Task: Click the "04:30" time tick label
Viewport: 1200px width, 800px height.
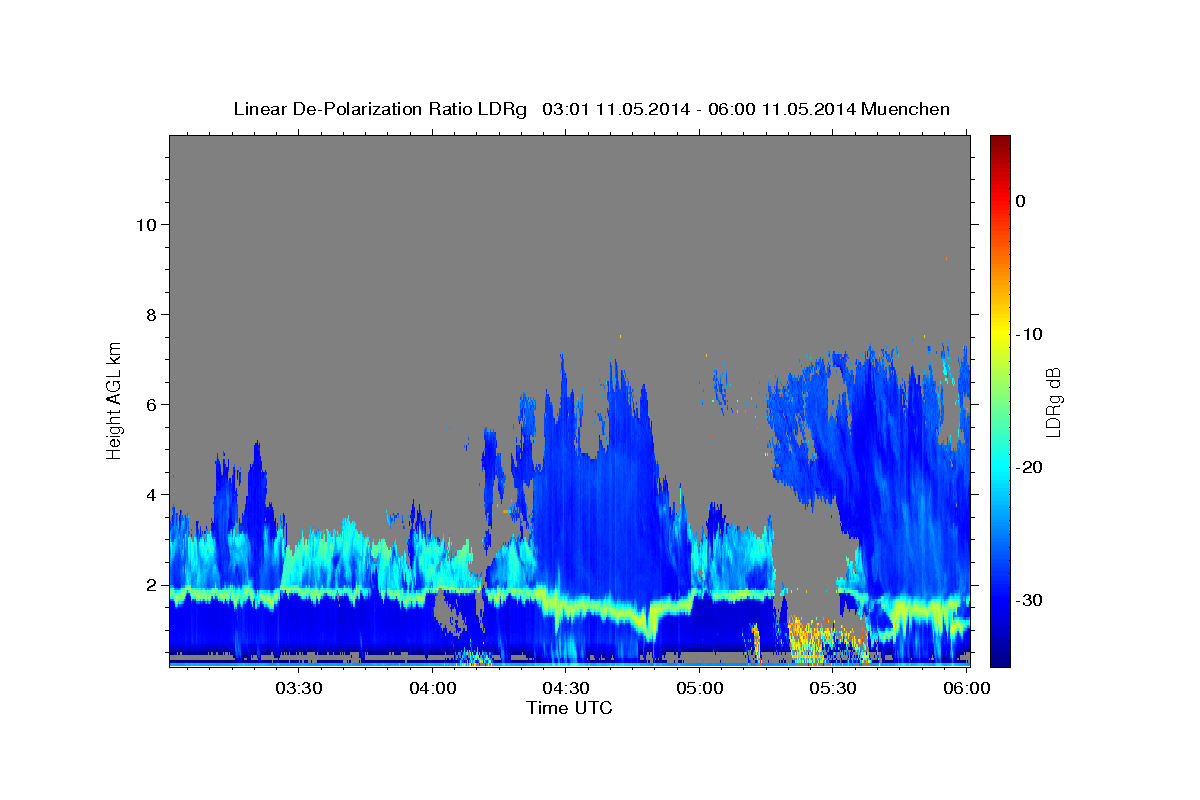Action: tap(565, 688)
